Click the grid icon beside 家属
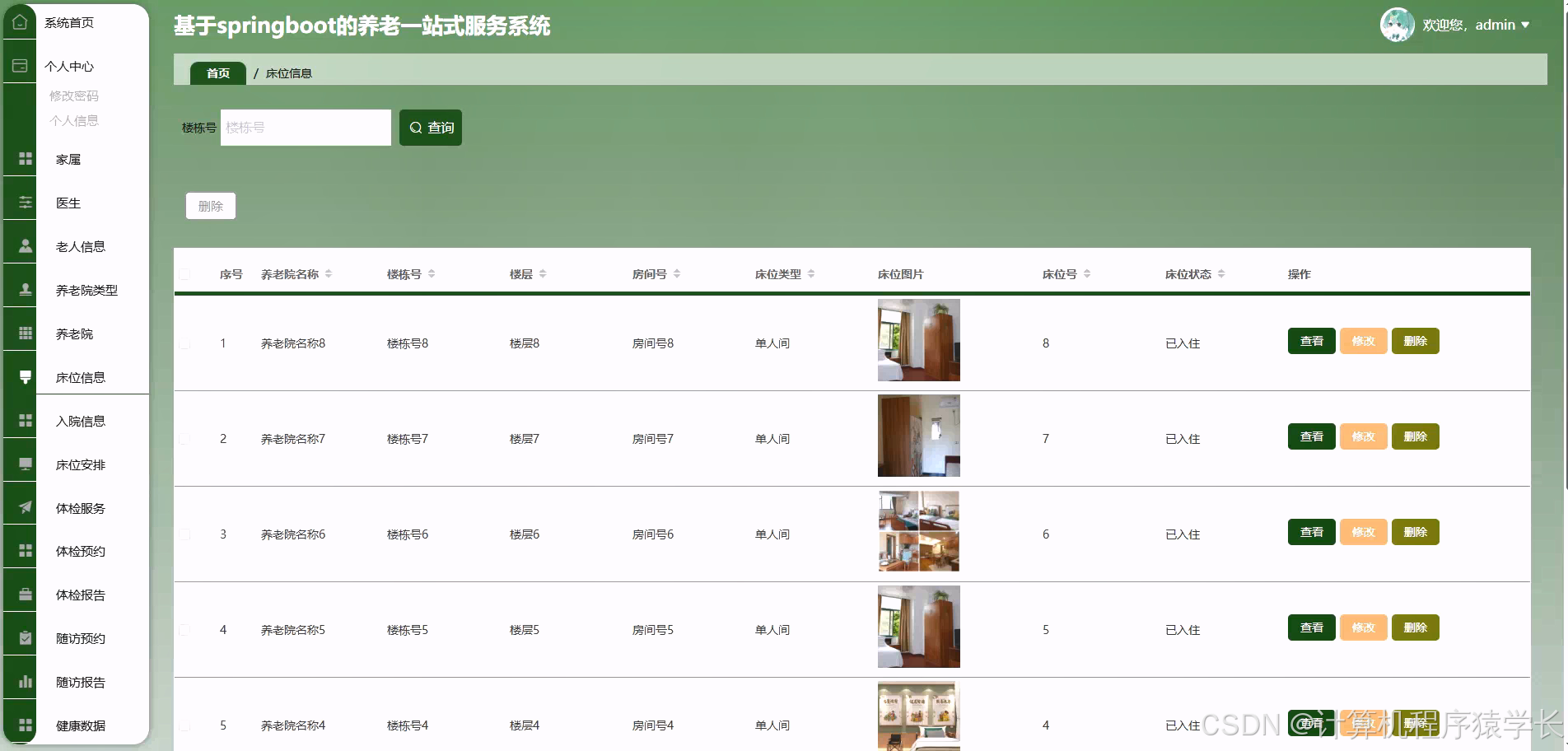 click(x=26, y=159)
